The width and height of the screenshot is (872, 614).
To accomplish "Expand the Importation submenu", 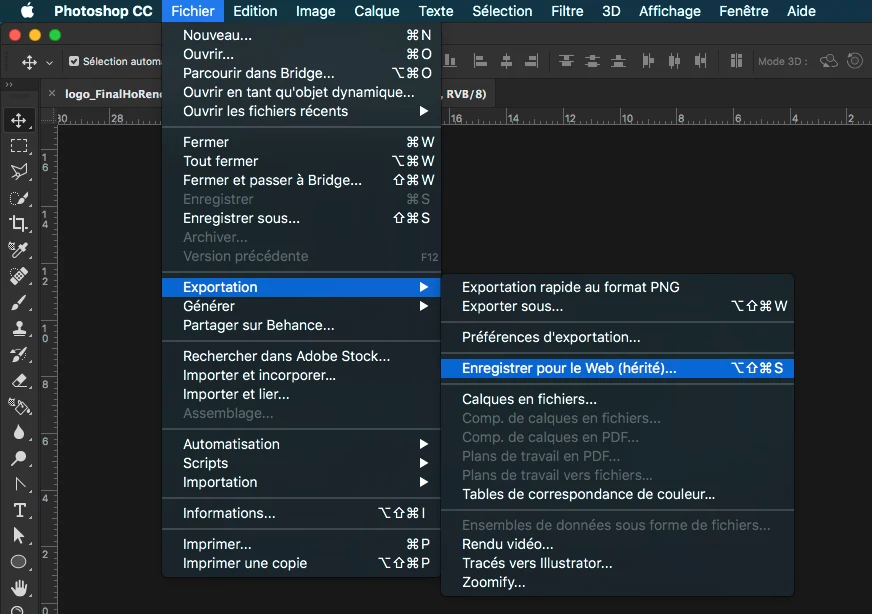I will [x=424, y=482].
